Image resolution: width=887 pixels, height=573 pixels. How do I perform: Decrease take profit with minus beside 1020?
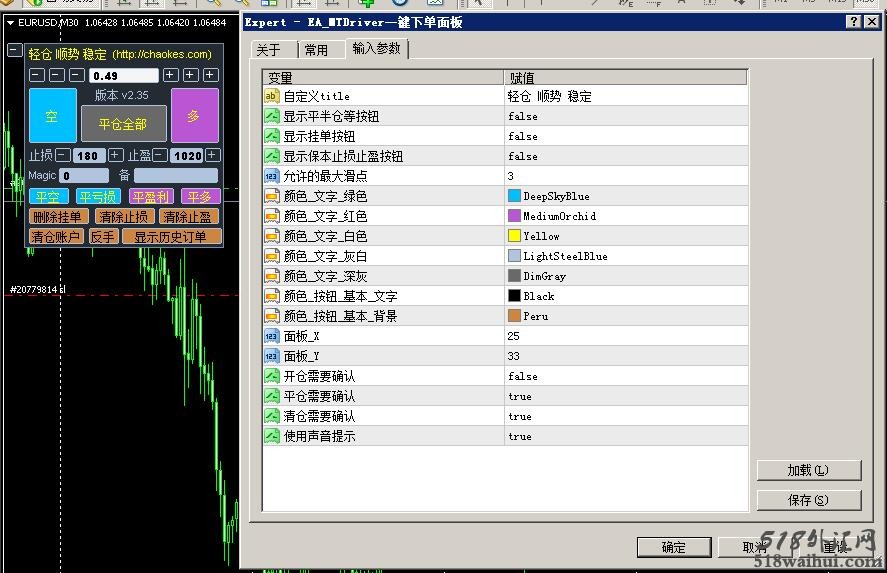[x=161, y=155]
